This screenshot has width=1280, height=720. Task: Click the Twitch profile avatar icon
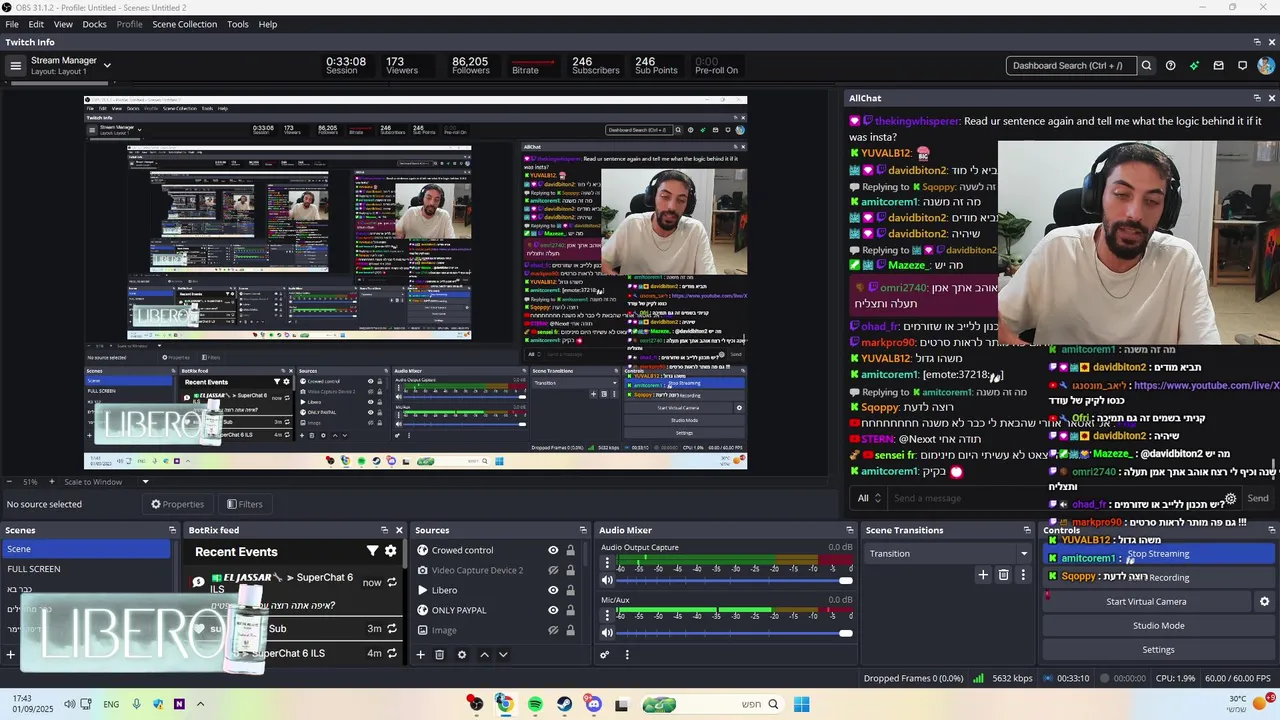click(1268, 66)
